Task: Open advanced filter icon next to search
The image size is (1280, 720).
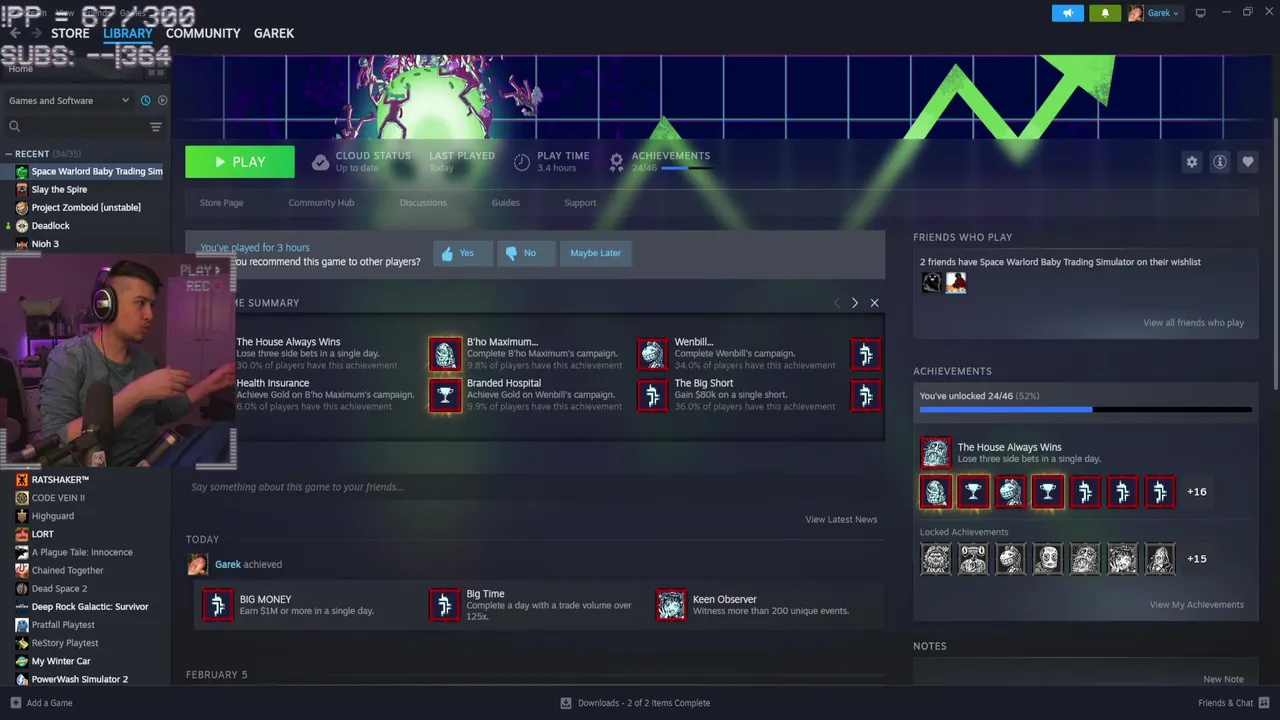Action: pos(155,127)
